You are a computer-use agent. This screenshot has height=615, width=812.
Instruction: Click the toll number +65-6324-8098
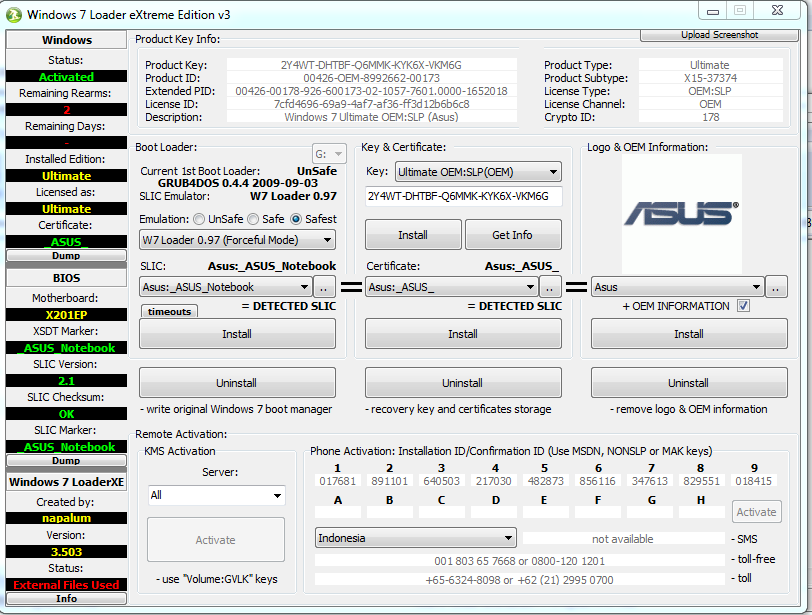[x=465, y=580]
